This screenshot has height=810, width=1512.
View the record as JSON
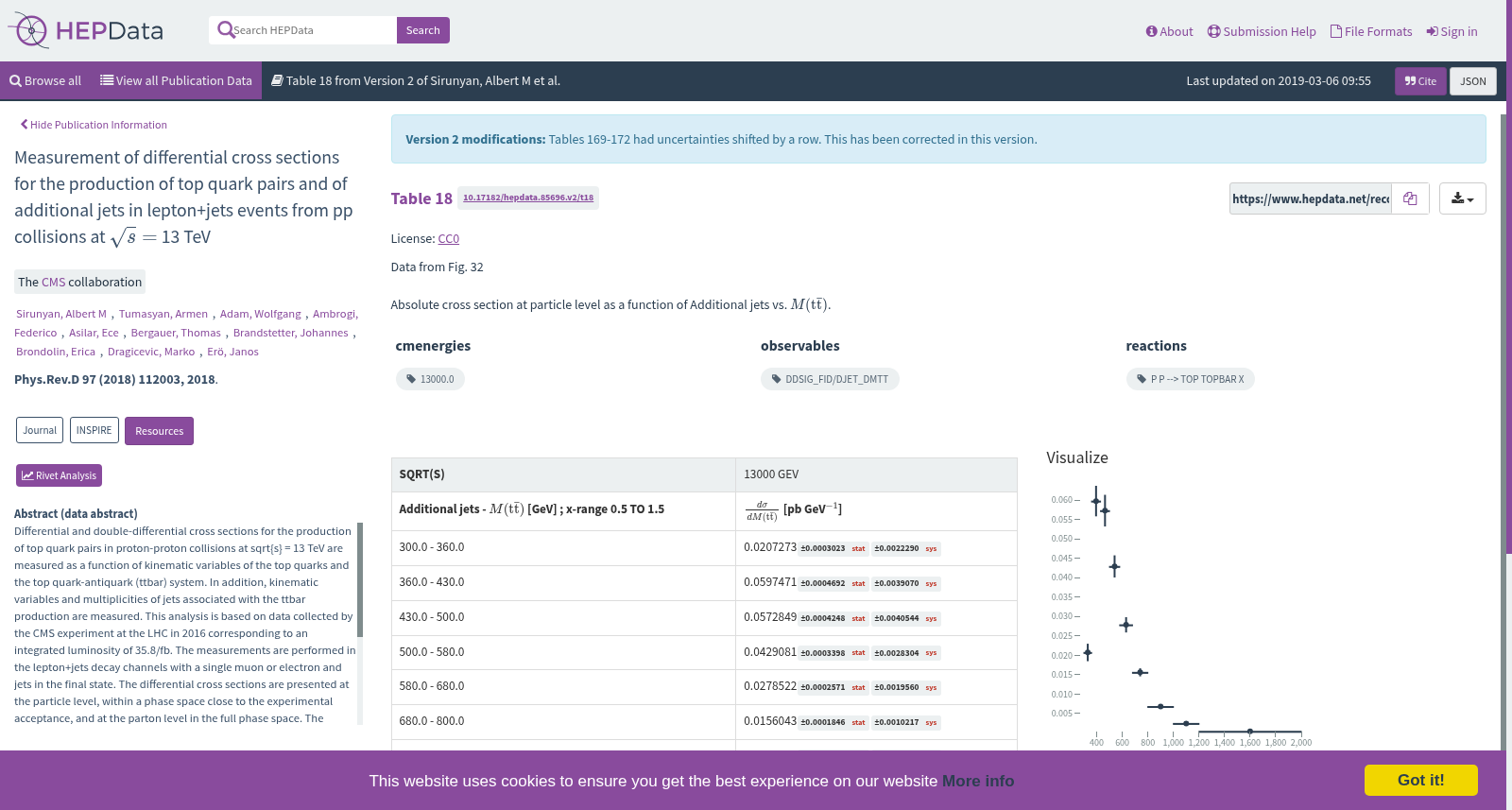click(x=1473, y=81)
